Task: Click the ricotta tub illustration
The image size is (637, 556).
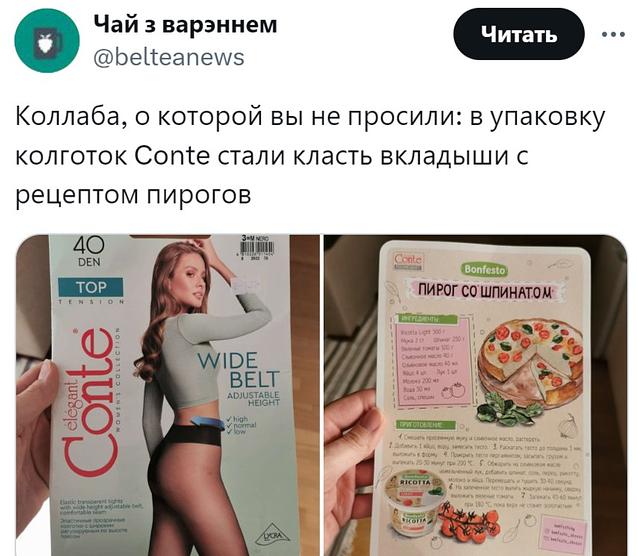Action: point(414,503)
